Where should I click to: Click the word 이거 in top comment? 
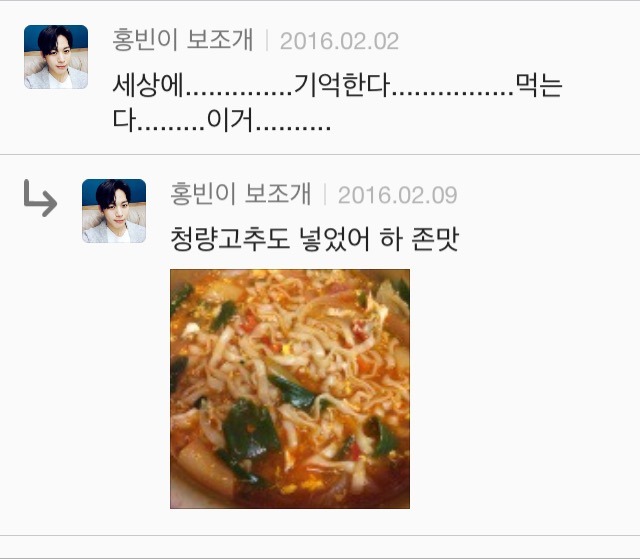(230, 120)
